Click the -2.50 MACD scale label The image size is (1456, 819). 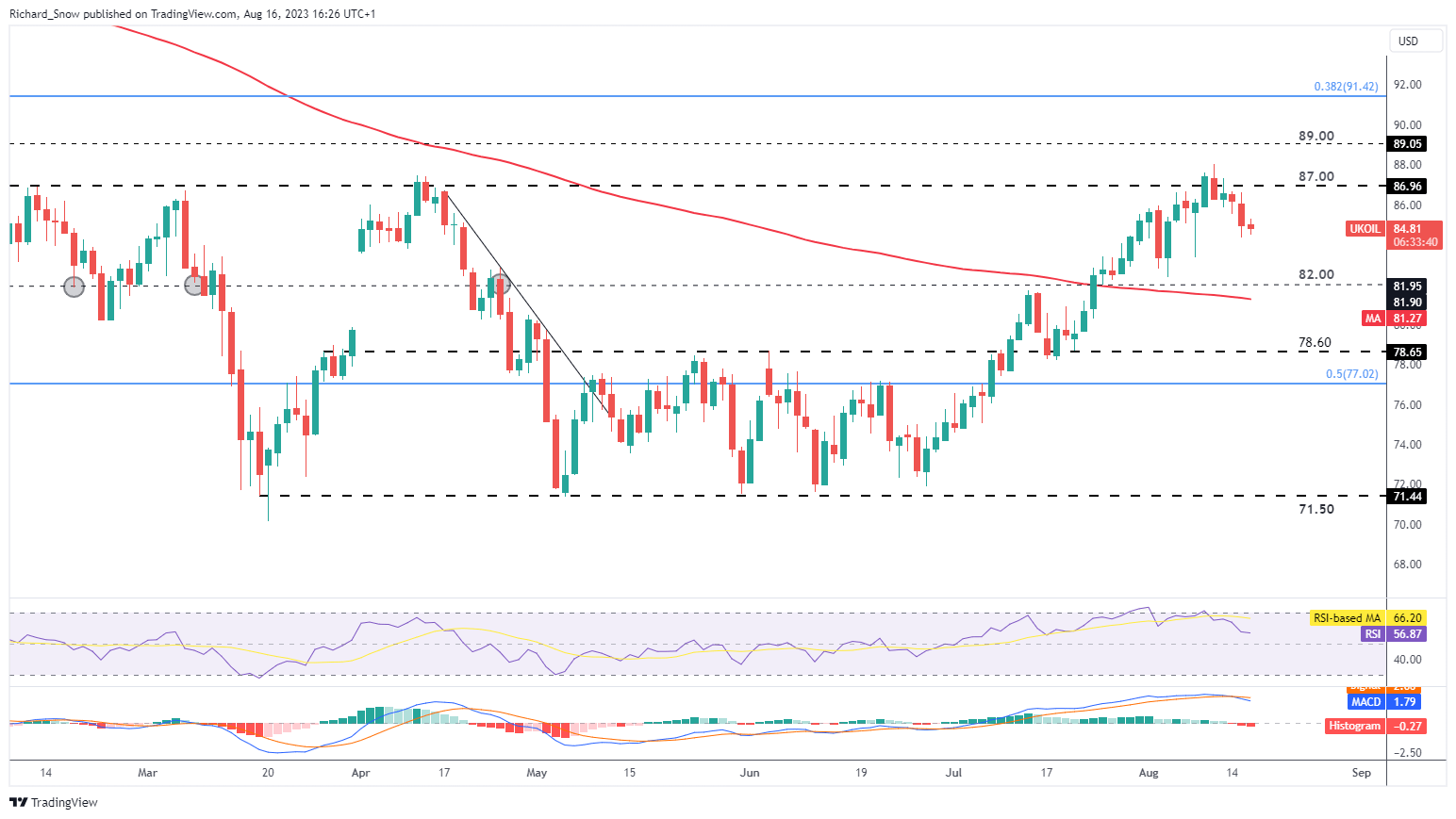coord(1407,753)
